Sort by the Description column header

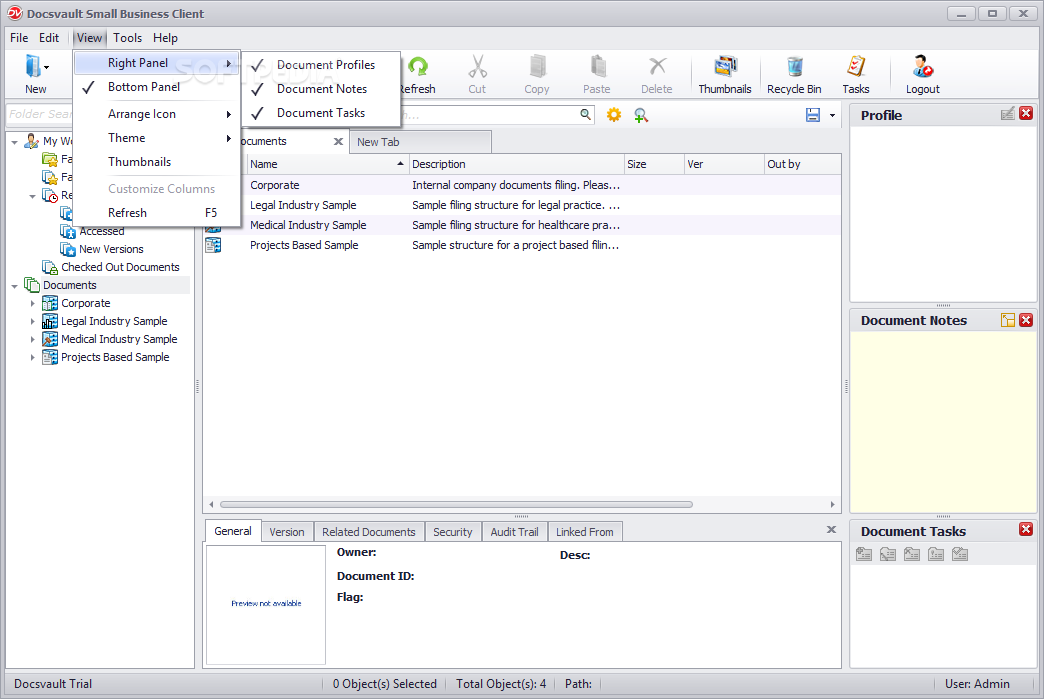pyautogui.click(x=517, y=164)
